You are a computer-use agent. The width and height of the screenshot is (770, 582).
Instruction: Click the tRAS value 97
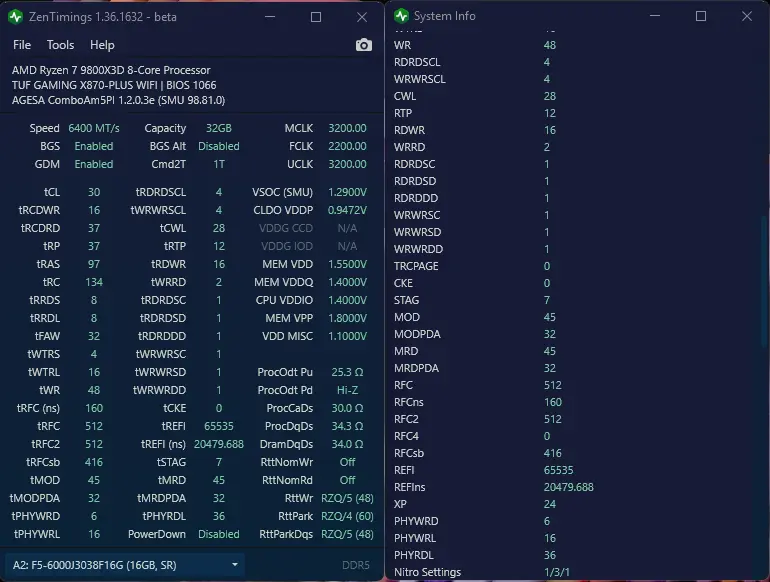(94, 264)
